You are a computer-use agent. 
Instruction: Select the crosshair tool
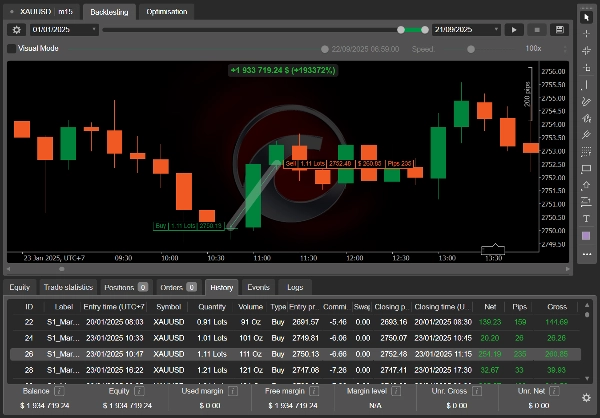coord(586,34)
